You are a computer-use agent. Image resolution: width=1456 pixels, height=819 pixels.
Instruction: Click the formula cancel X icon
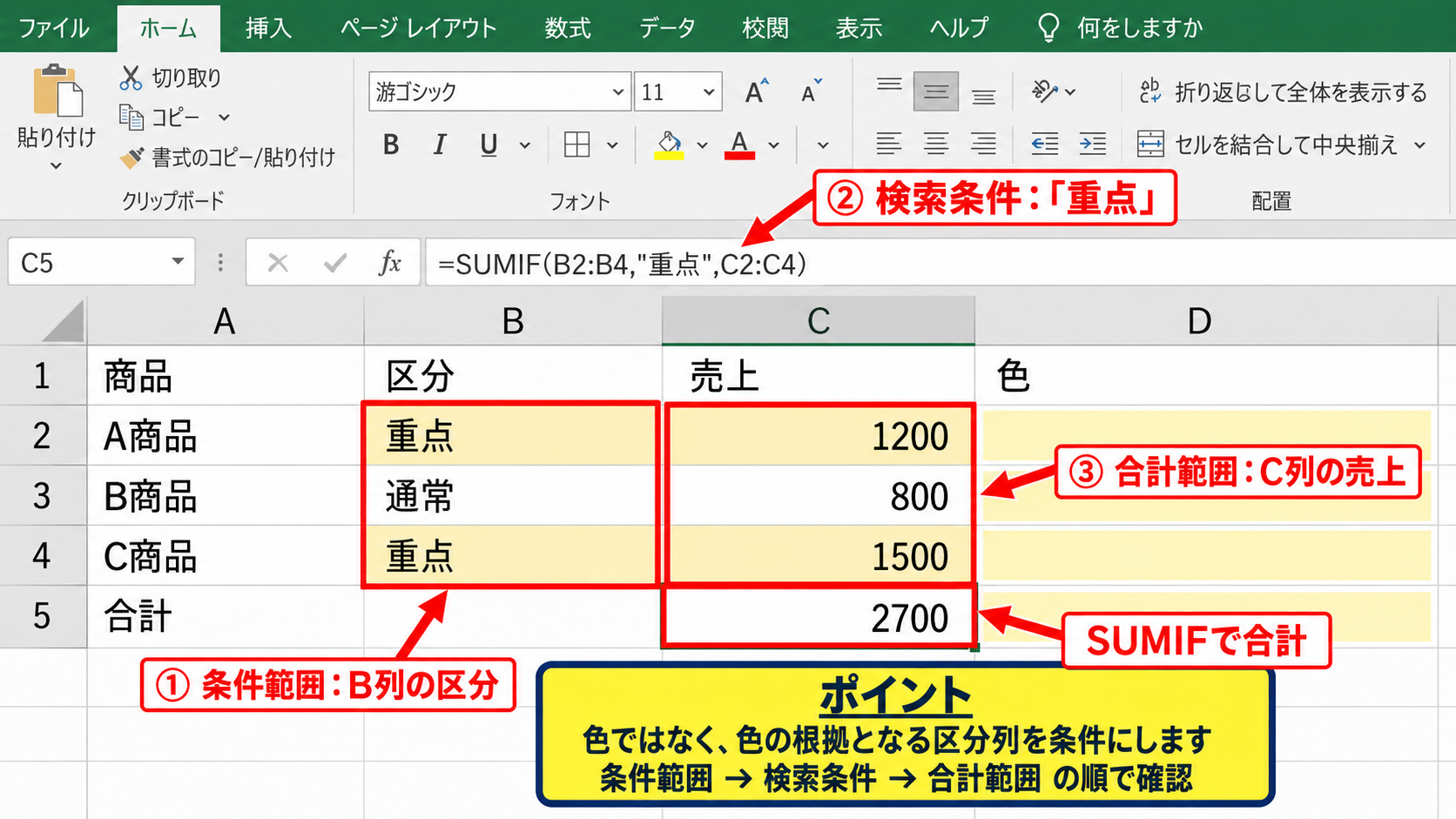click(278, 262)
